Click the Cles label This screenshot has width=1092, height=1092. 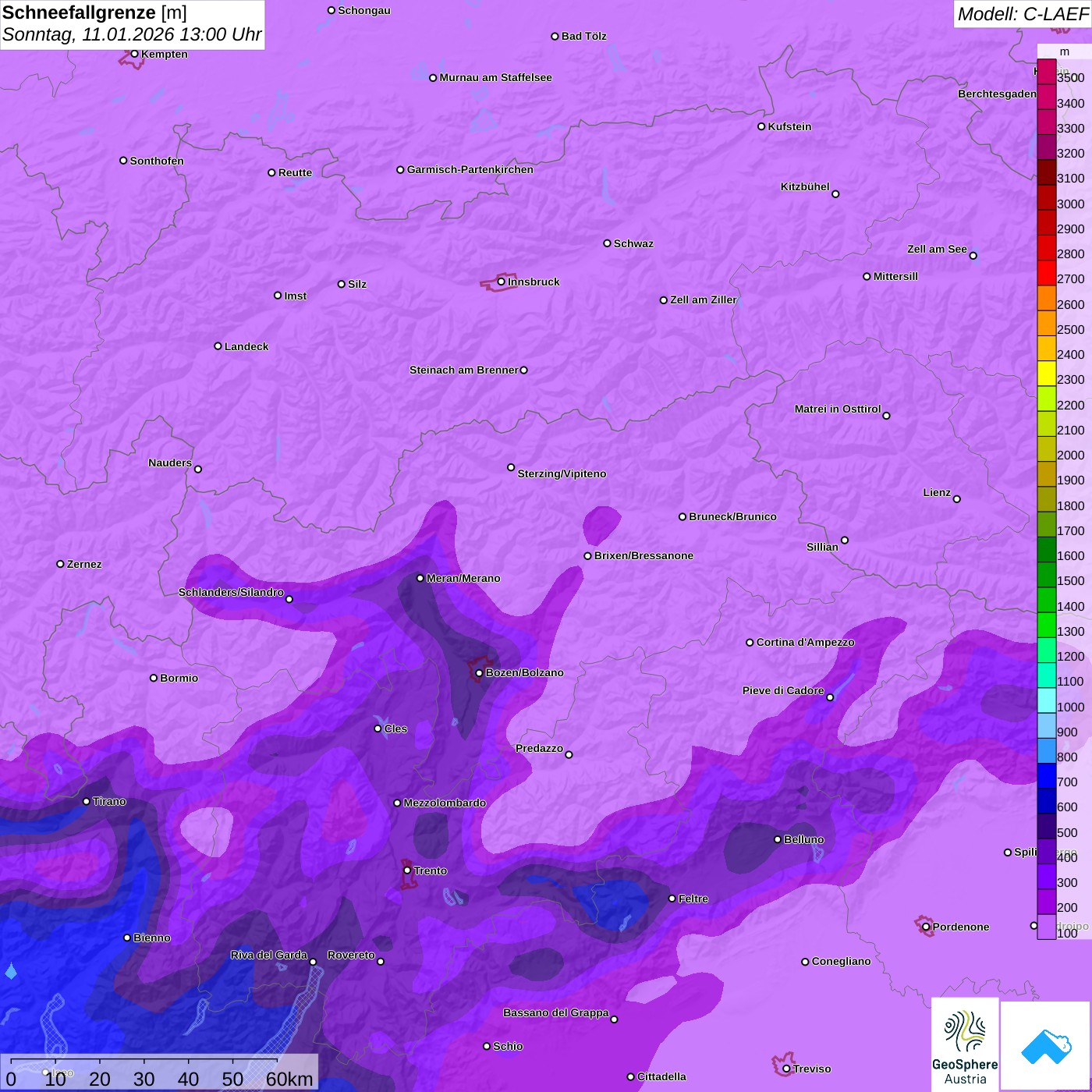(395, 729)
